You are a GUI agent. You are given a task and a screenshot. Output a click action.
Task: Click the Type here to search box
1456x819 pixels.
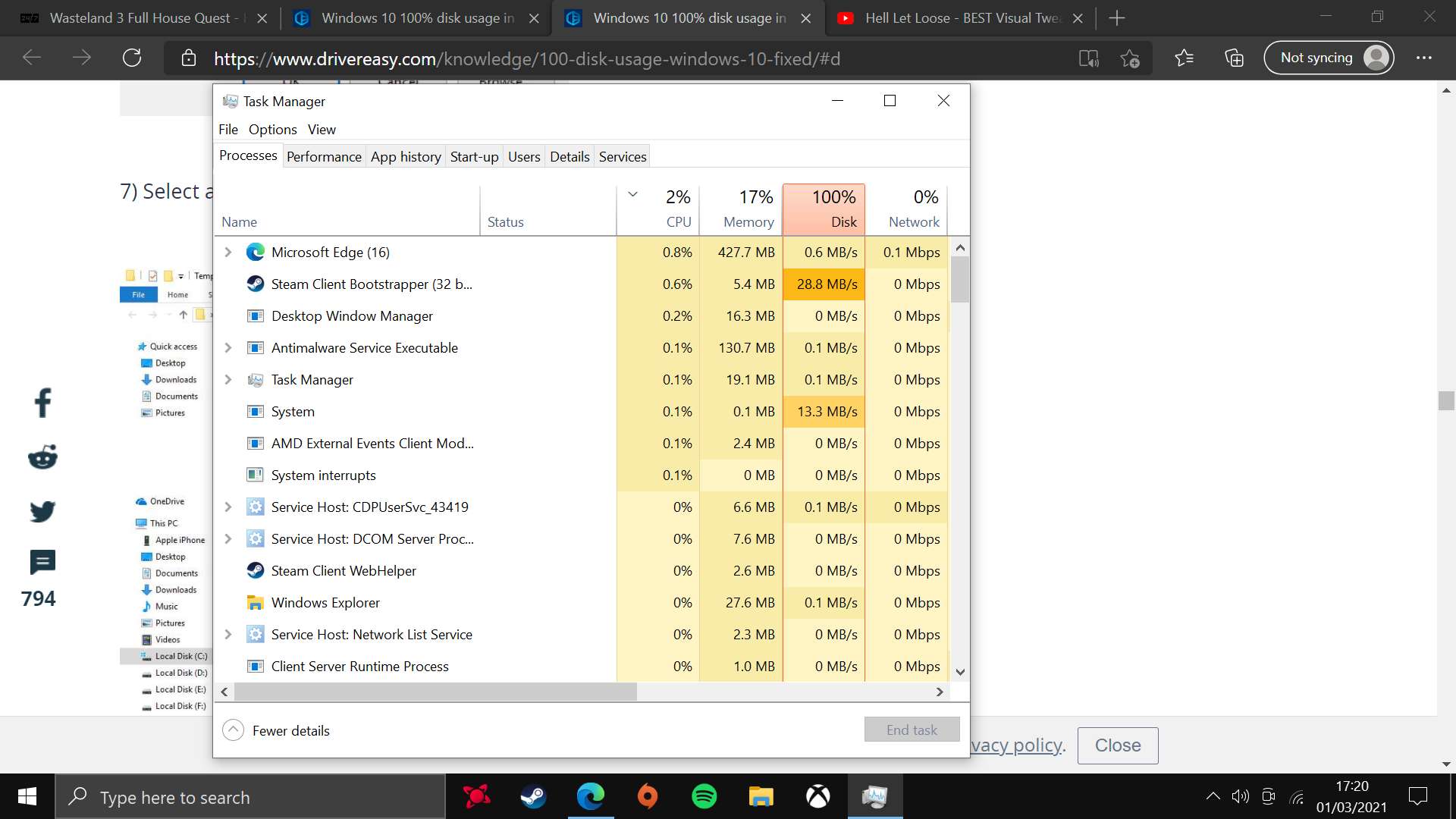pyautogui.click(x=250, y=796)
